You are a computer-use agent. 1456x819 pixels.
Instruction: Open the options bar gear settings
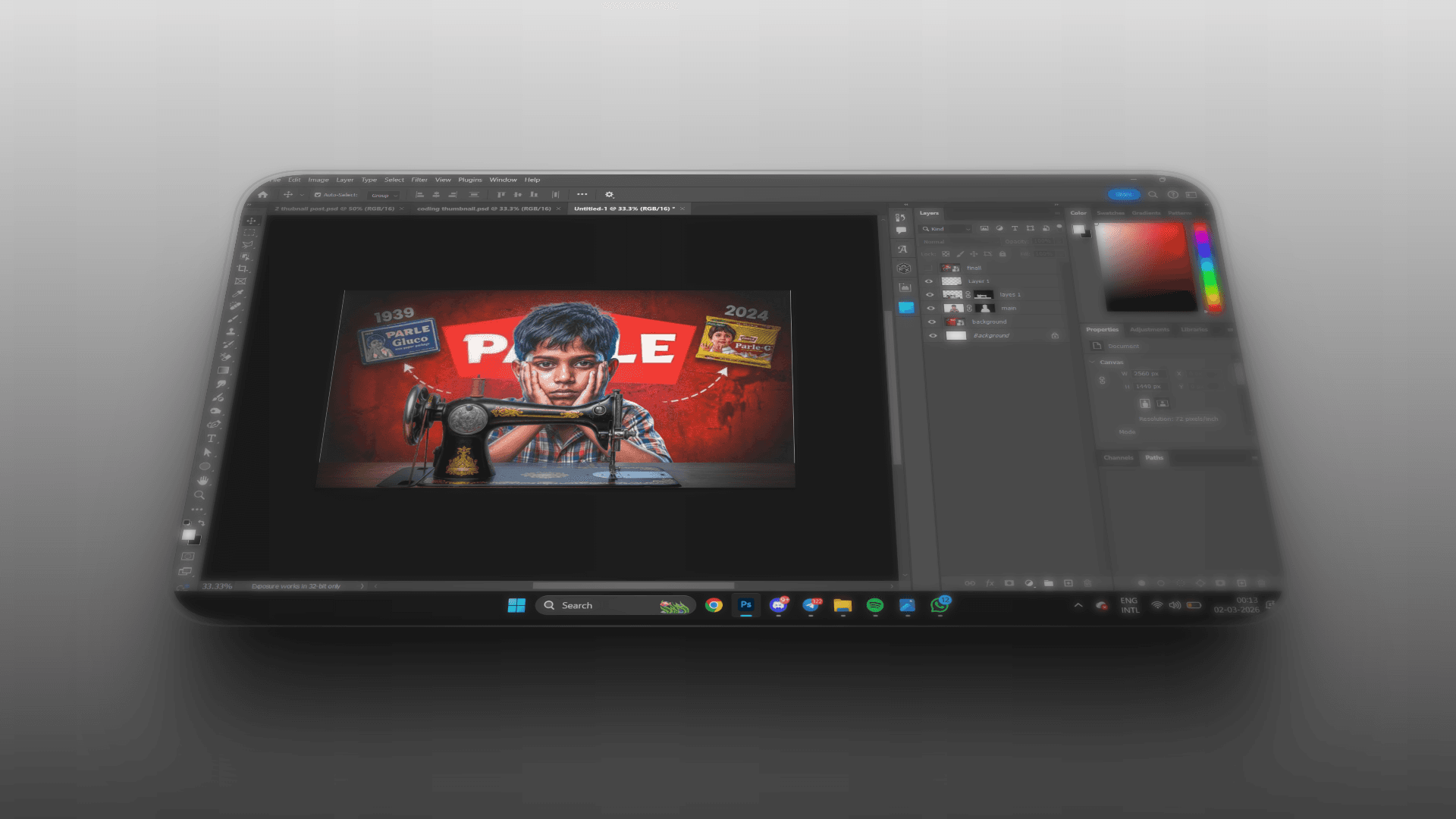(x=609, y=195)
